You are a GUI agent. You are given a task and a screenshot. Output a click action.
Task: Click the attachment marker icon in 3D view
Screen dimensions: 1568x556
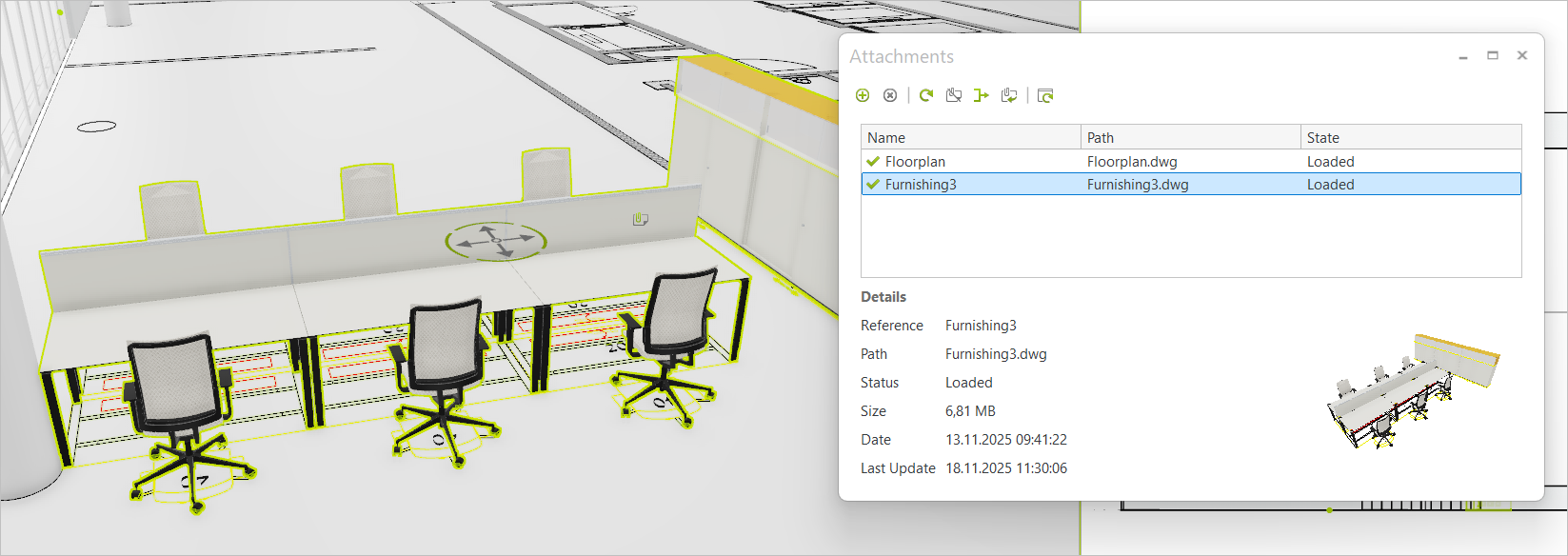tap(641, 220)
